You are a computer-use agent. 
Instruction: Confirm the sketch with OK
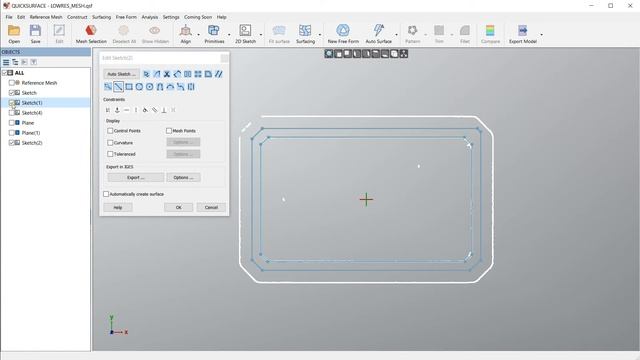click(178, 207)
